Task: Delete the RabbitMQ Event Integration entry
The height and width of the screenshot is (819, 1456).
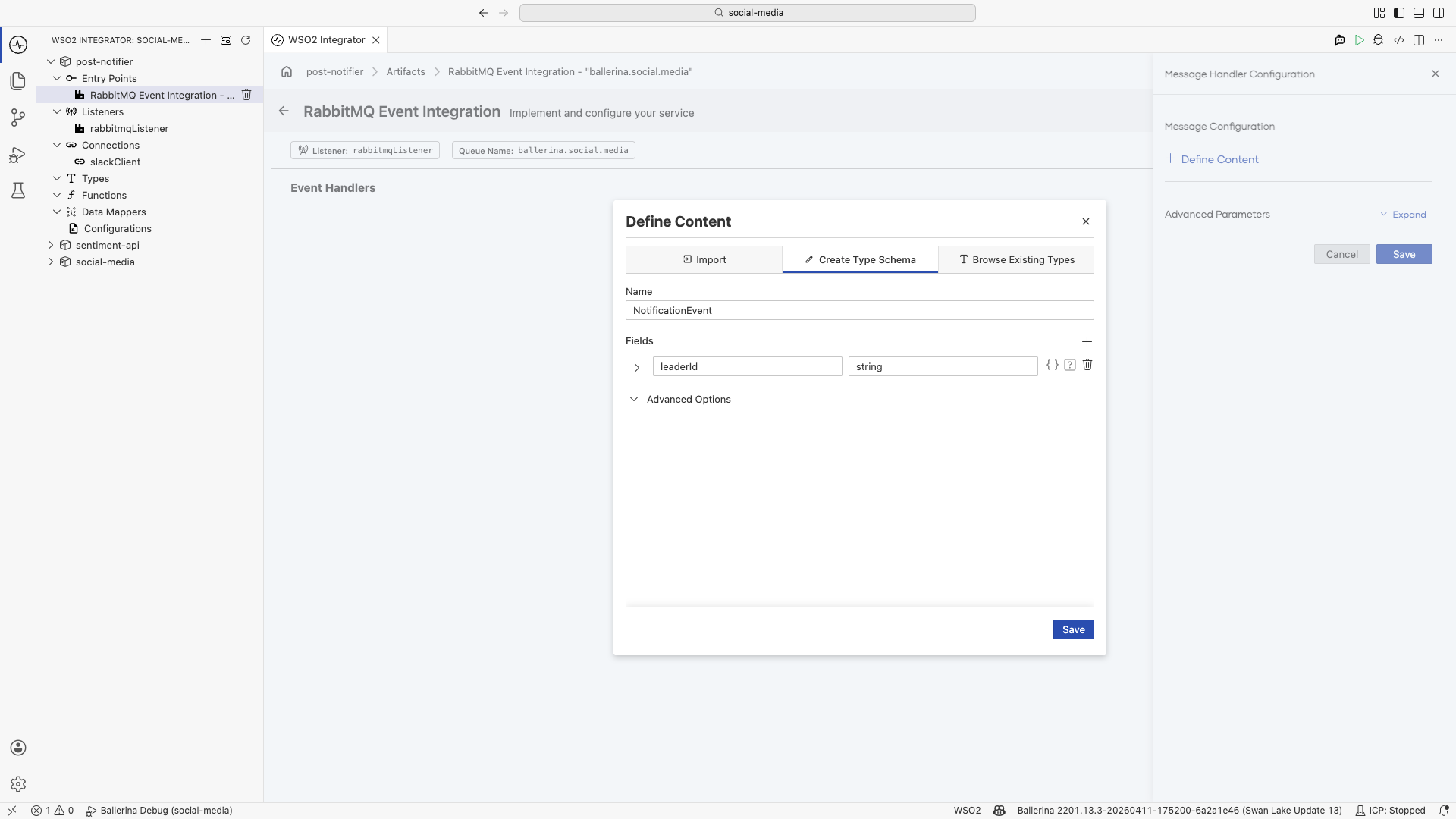Action: coord(246,95)
